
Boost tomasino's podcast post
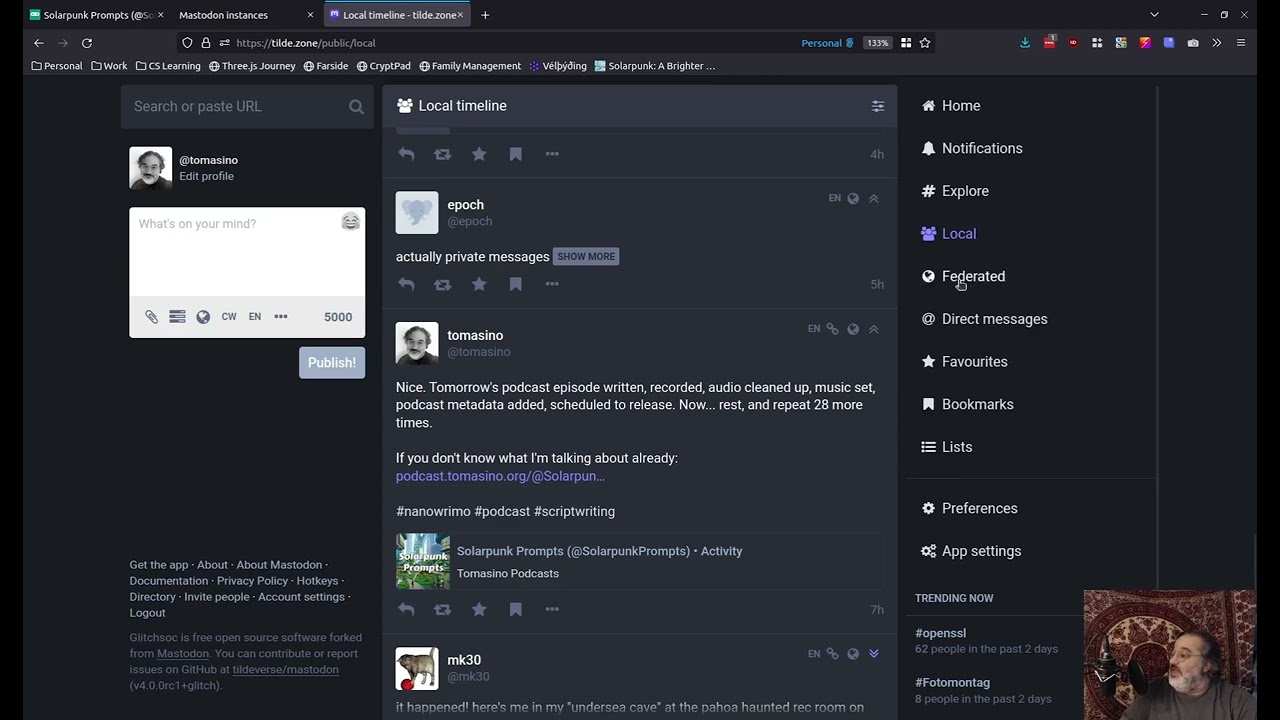(442, 609)
